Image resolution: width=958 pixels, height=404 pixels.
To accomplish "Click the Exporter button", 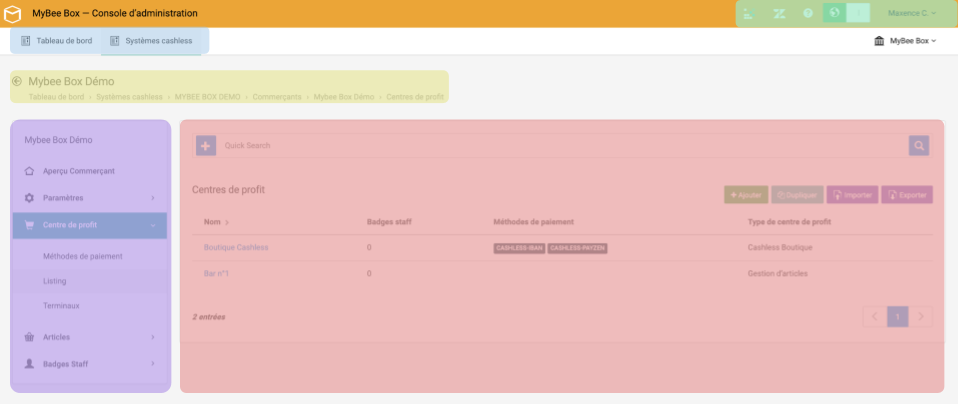I will 906,194.
